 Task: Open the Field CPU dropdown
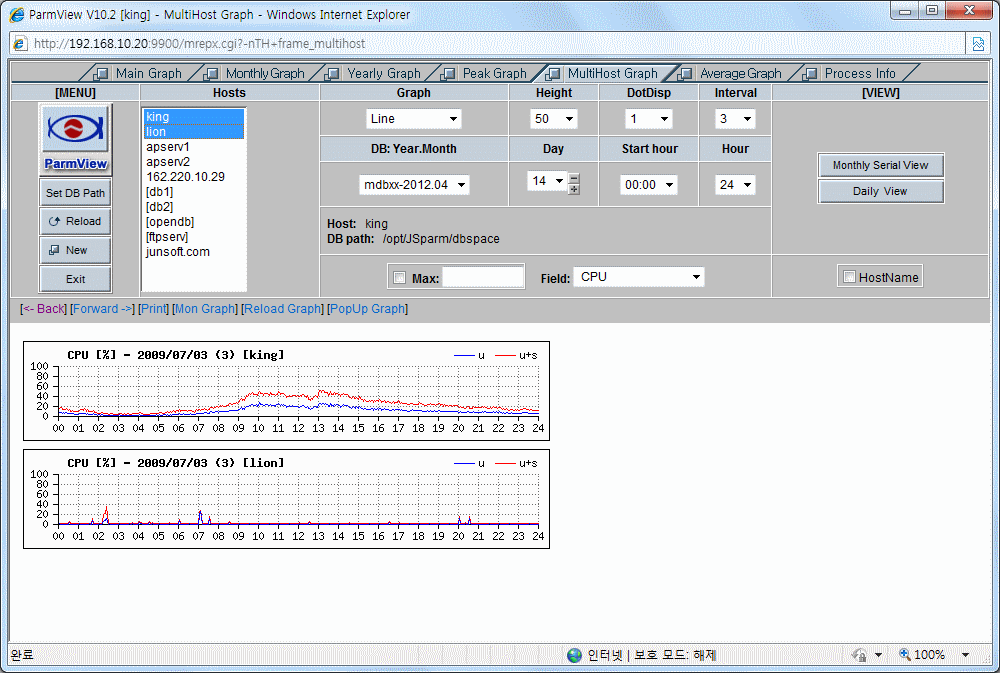(638, 277)
